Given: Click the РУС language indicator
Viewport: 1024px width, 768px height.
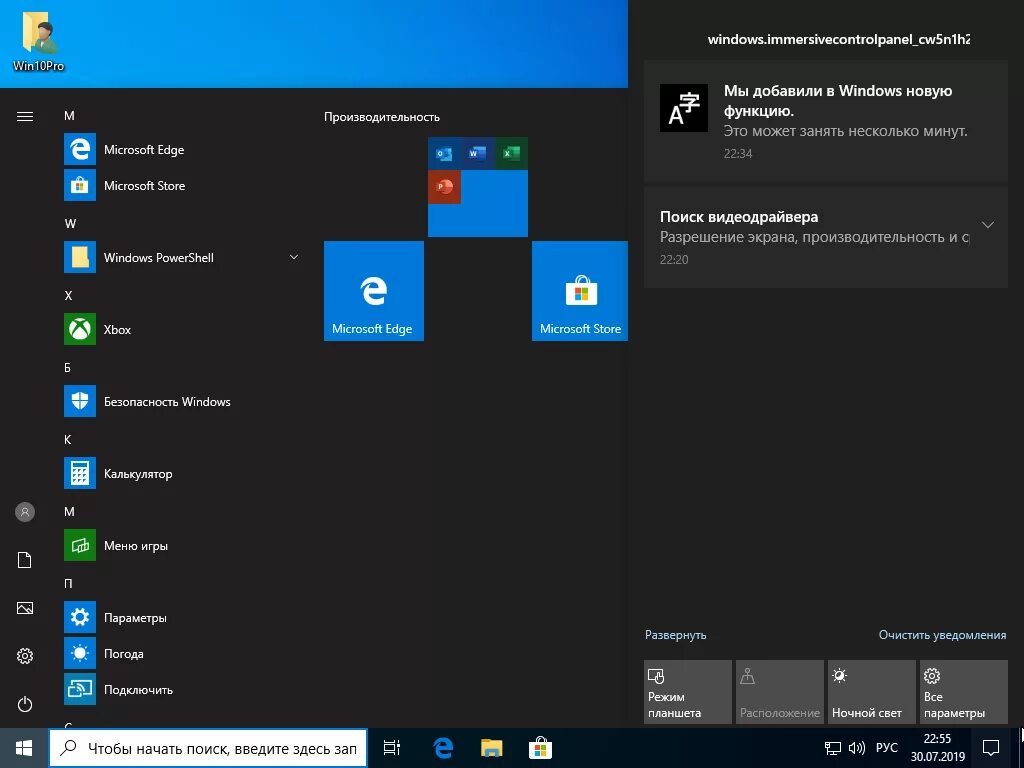Looking at the screenshot, I should (x=886, y=748).
